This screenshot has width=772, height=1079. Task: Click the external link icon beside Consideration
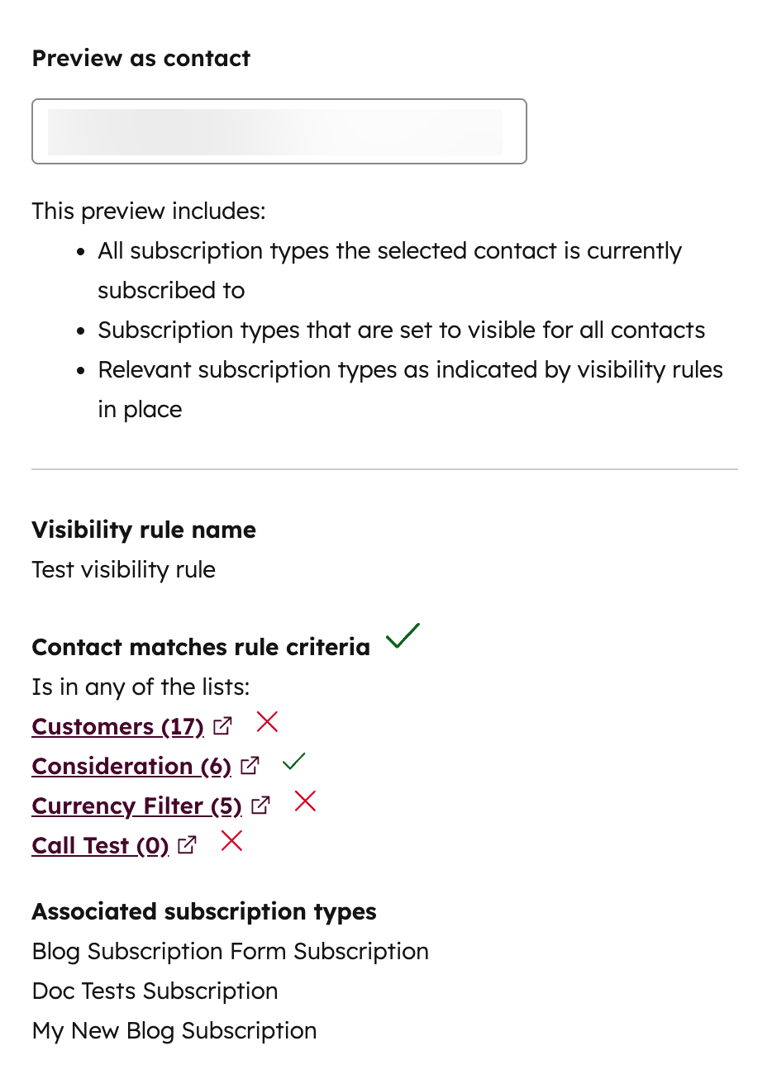[250, 766]
